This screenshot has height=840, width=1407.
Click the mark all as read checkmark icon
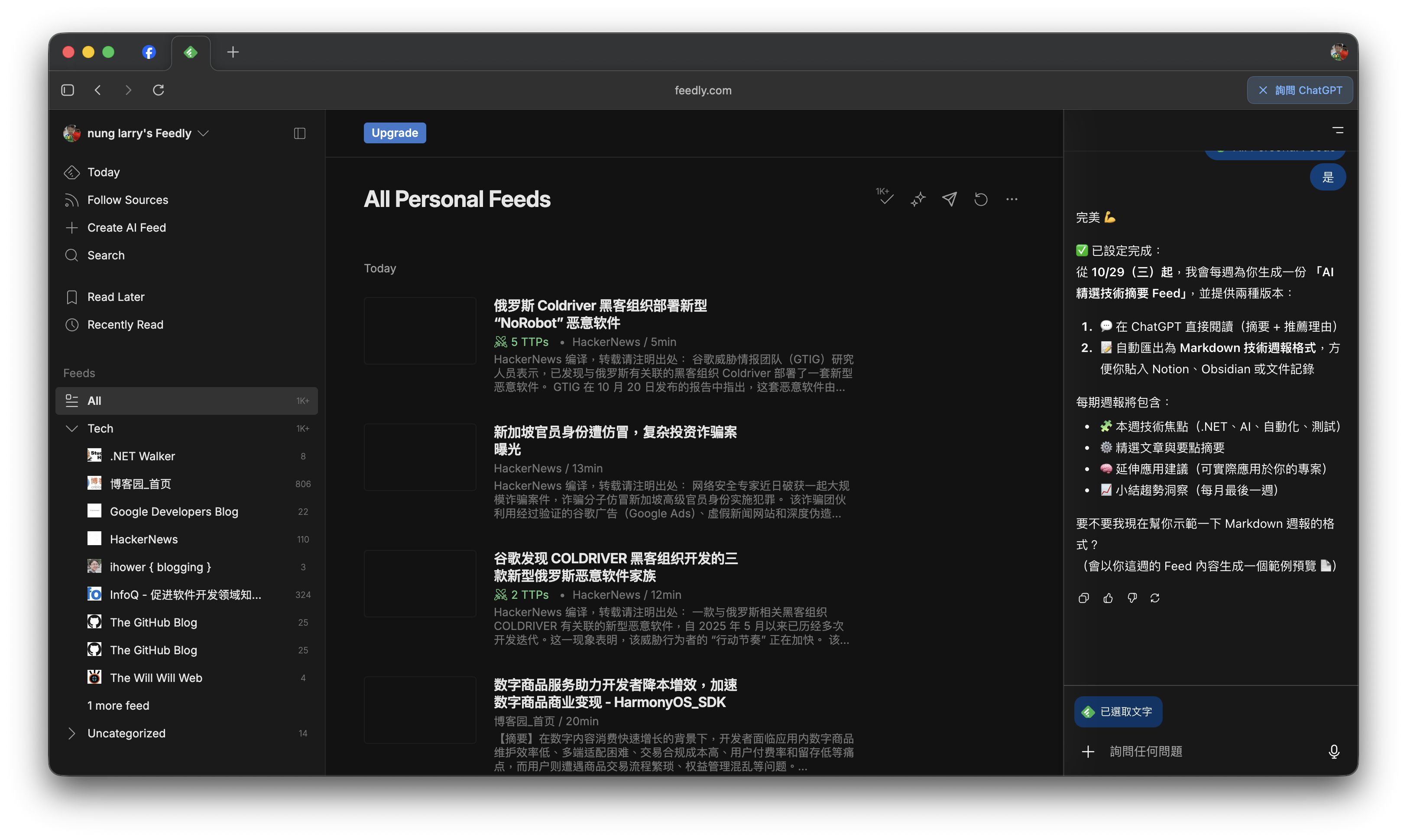point(885,198)
